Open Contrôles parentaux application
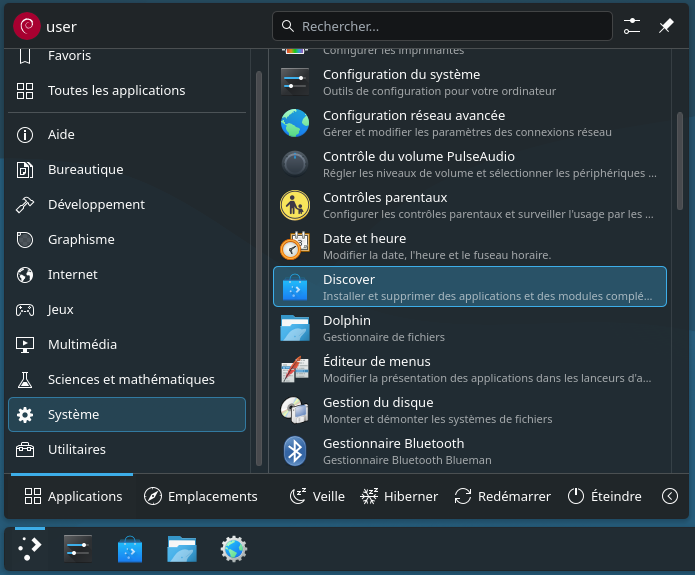695x575 pixels. tap(469, 205)
